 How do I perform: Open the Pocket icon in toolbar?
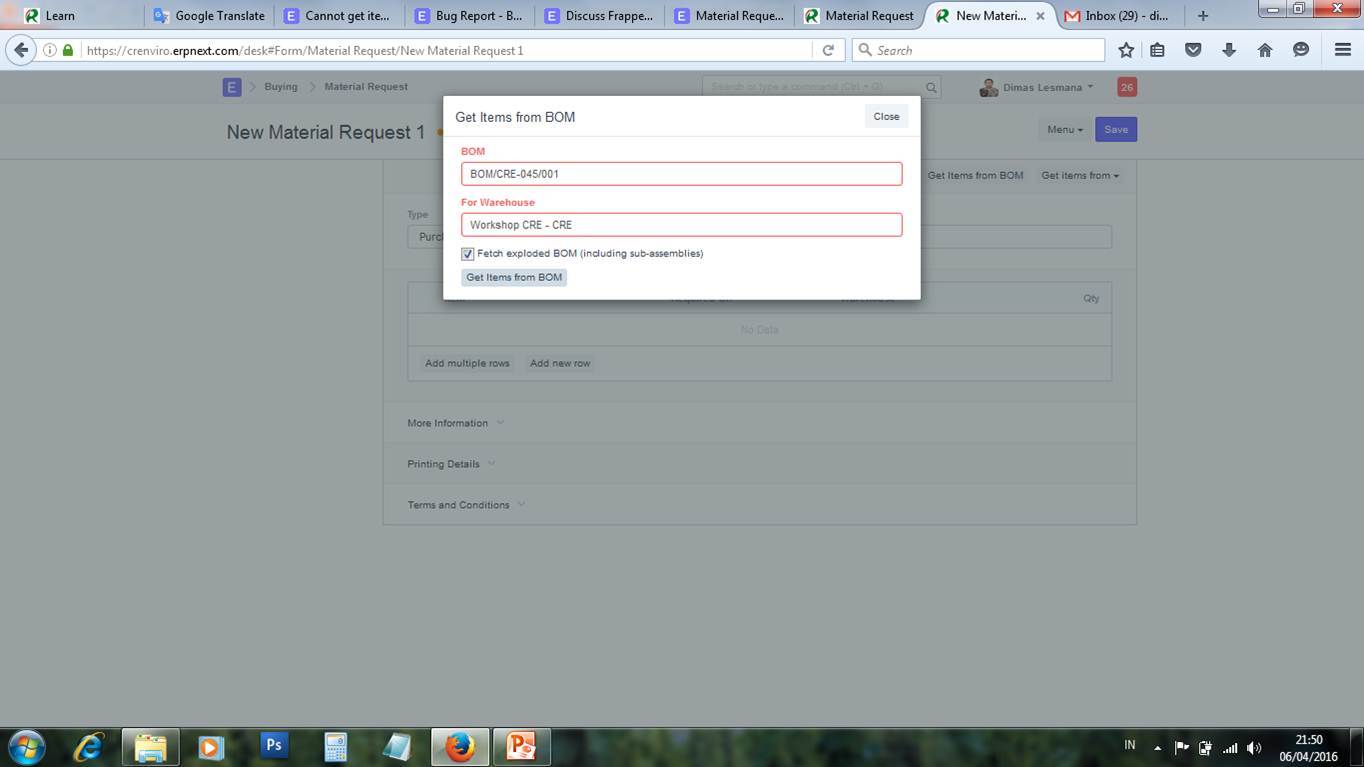(1193, 50)
